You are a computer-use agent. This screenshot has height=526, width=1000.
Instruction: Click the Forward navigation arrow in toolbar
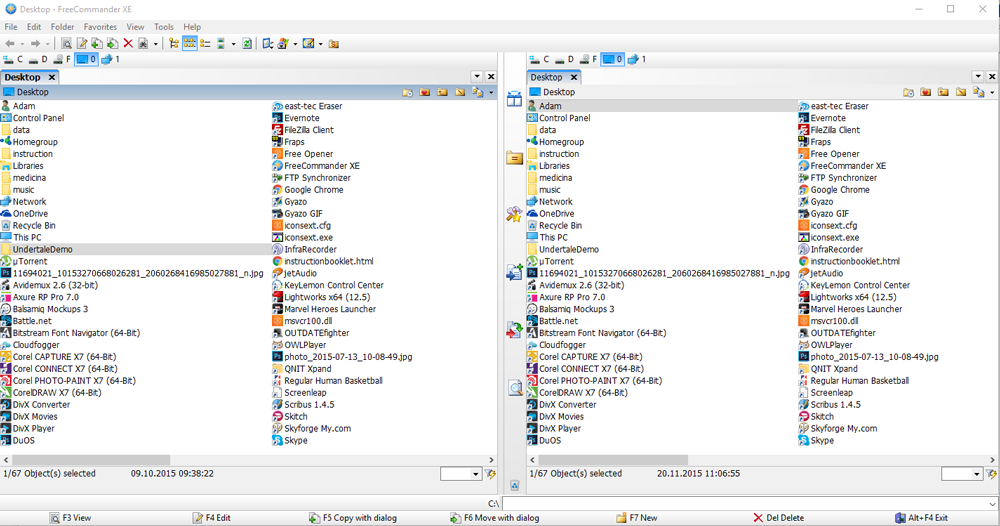pyautogui.click(x=35, y=43)
